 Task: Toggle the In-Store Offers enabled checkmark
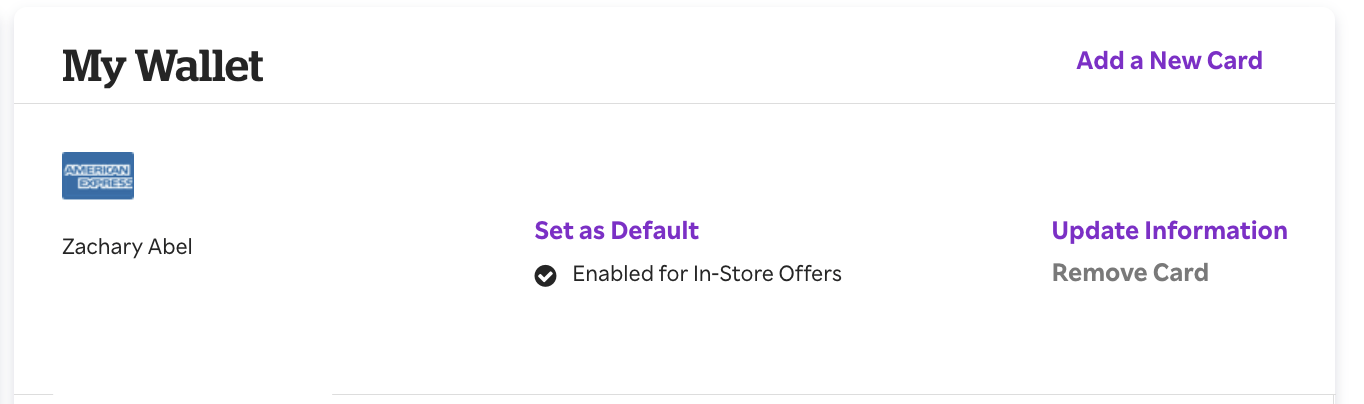[x=545, y=275]
